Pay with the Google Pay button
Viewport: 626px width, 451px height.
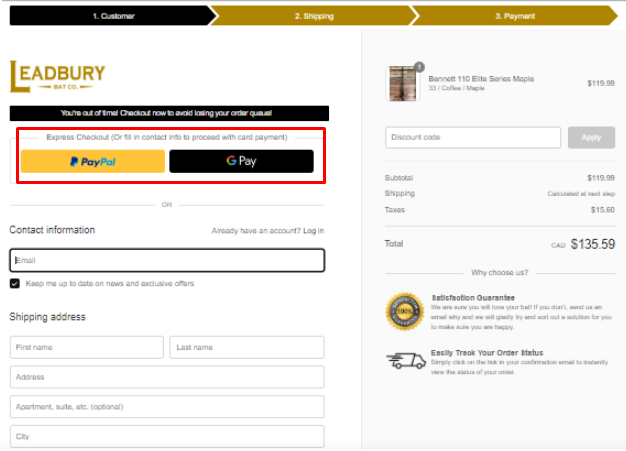[242, 161]
